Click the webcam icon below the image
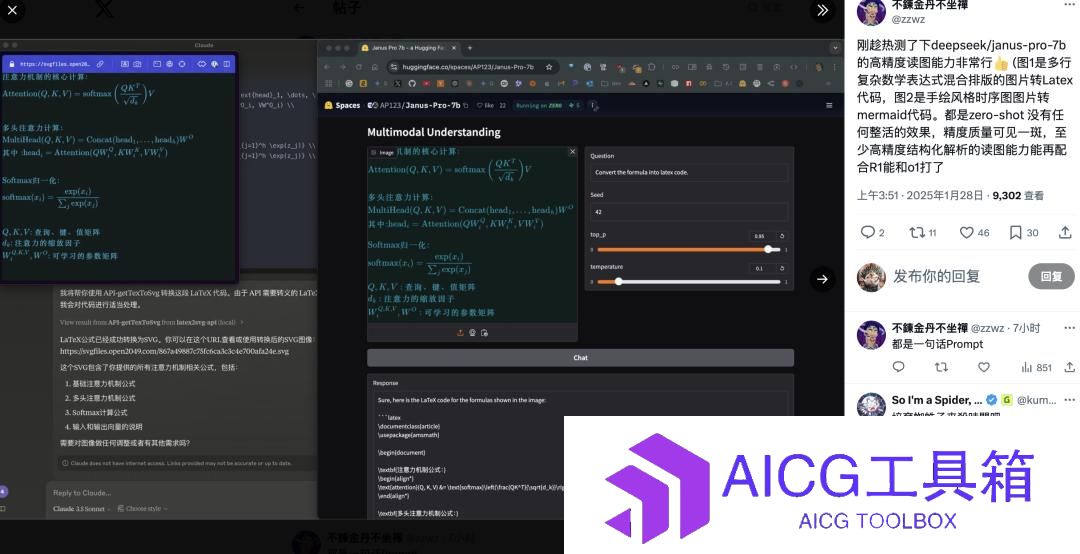Image resolution: width=1080 pixels, height=554 pixels. tap(472, 333)
